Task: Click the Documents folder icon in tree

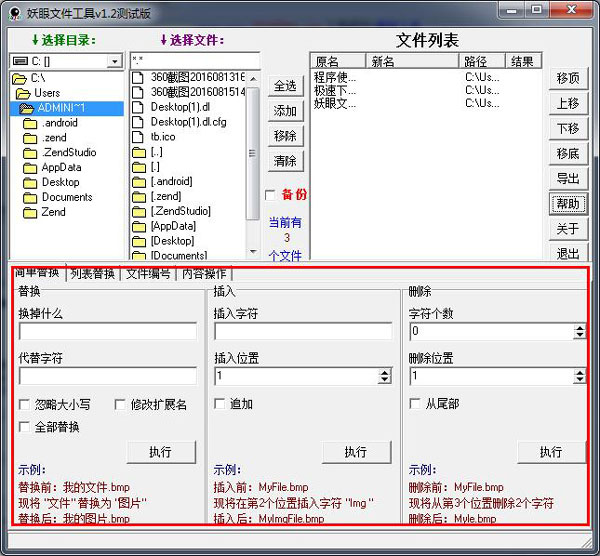Action: point(30,198)
